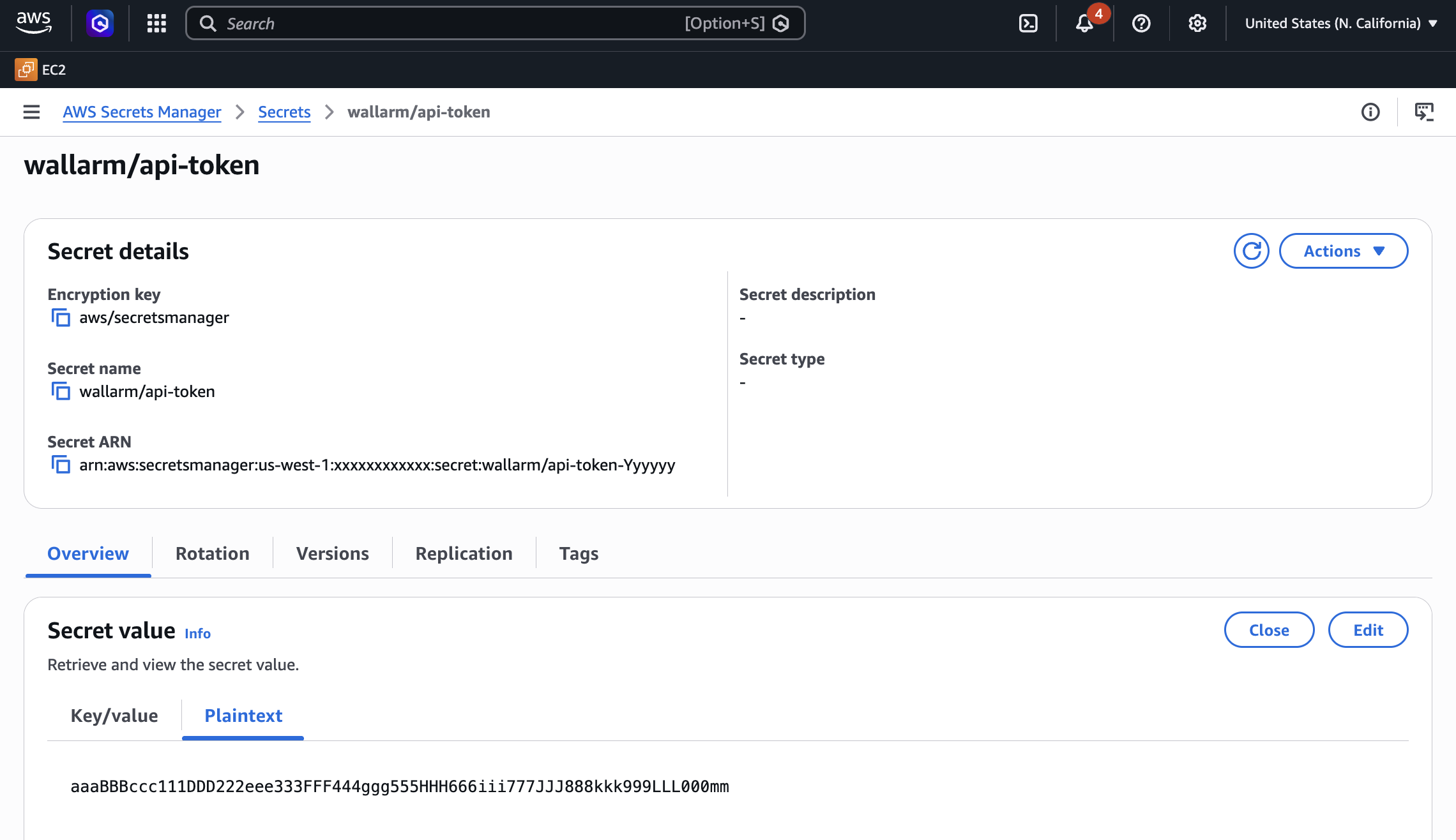Viewport: 1456px width, 840px height.
Task: Open AWS account settings gear
Action: (x=1197, y=23)
